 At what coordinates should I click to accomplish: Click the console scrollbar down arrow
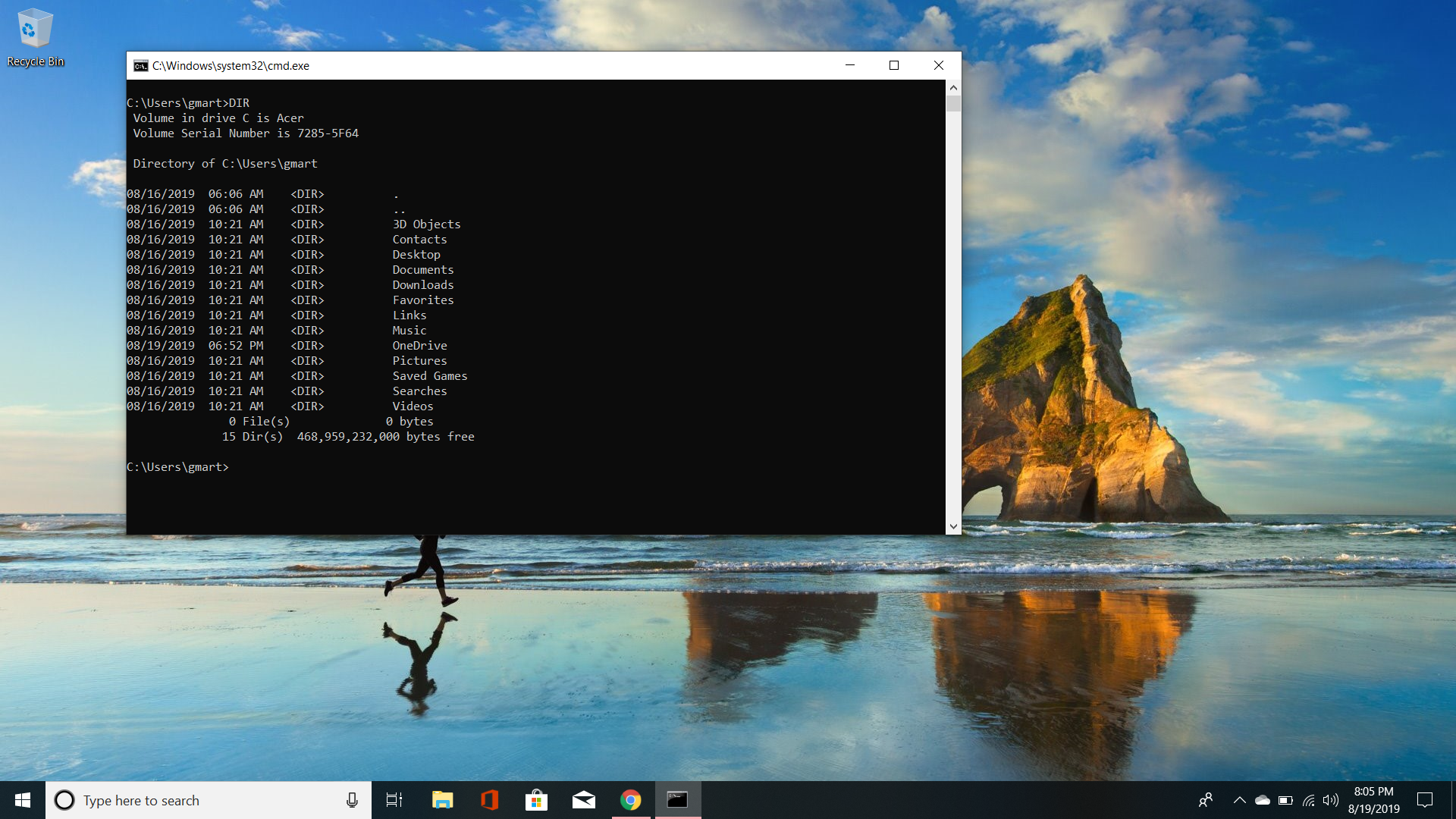click(953, 526)
